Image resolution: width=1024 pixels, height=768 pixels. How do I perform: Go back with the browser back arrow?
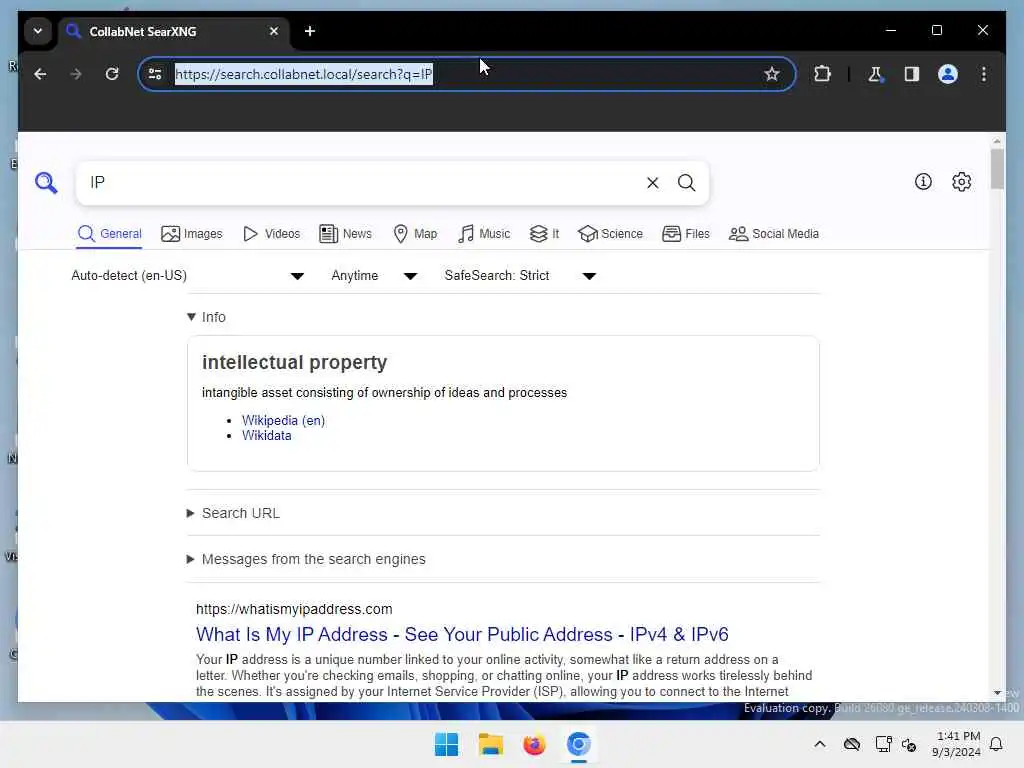click(40, 74)
